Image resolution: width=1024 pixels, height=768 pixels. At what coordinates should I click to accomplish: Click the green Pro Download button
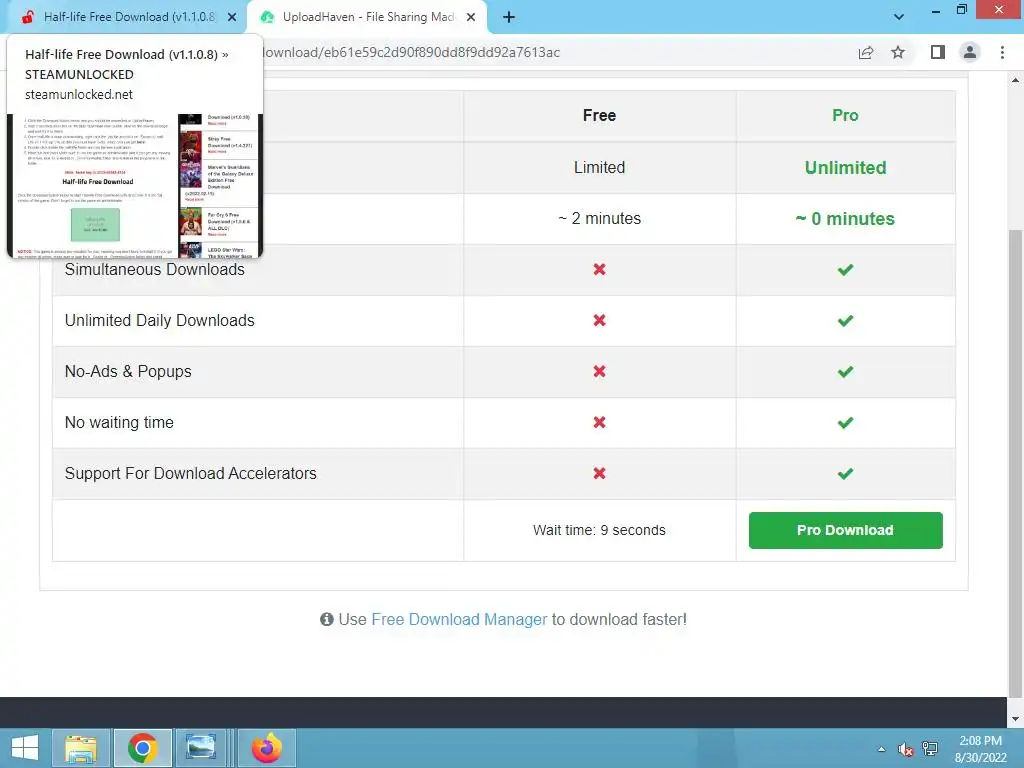point(845,530)
